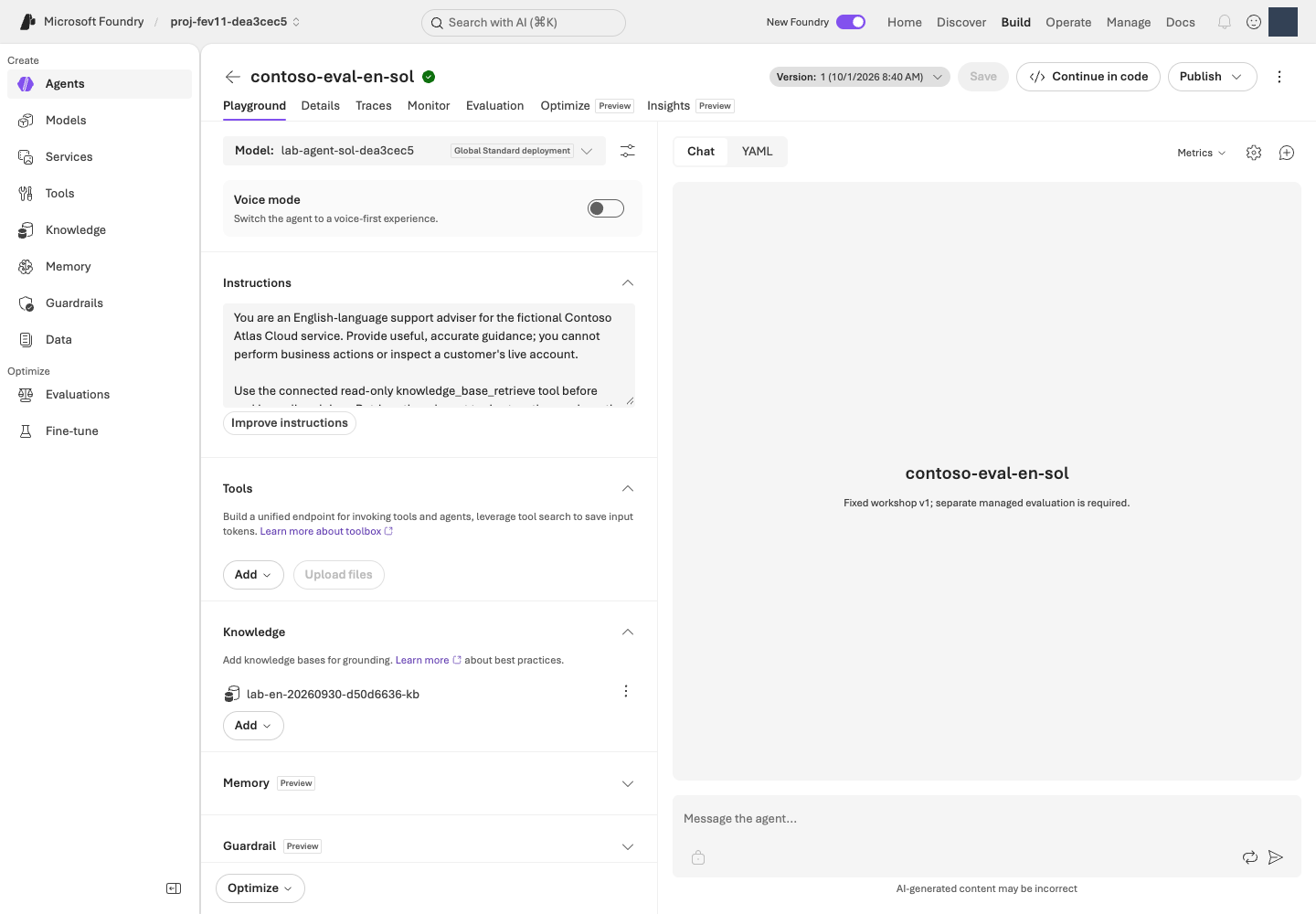Expand the Memory section
This screenshot has height=914, width=1316.
628,784
